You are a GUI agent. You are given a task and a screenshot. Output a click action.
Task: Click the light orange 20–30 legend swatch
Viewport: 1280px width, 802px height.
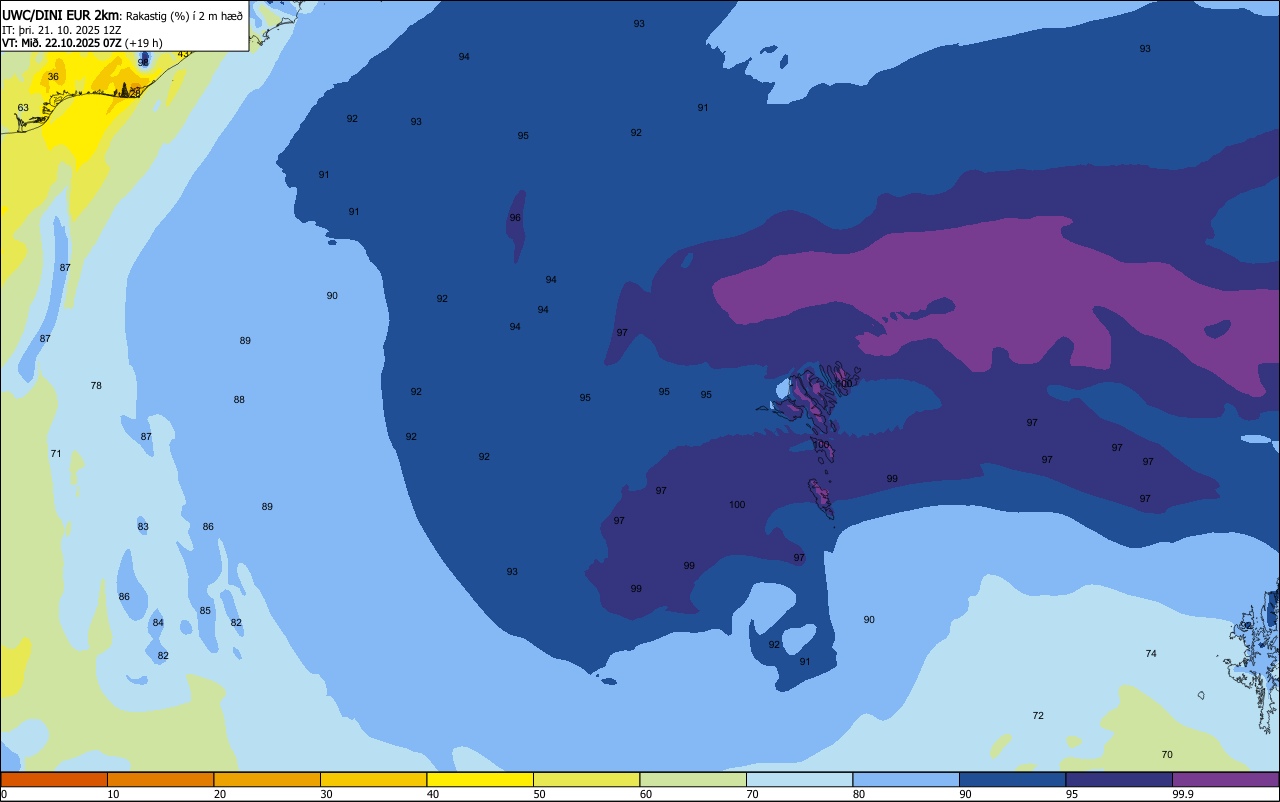pyautogui.click(x=267, y=779)
